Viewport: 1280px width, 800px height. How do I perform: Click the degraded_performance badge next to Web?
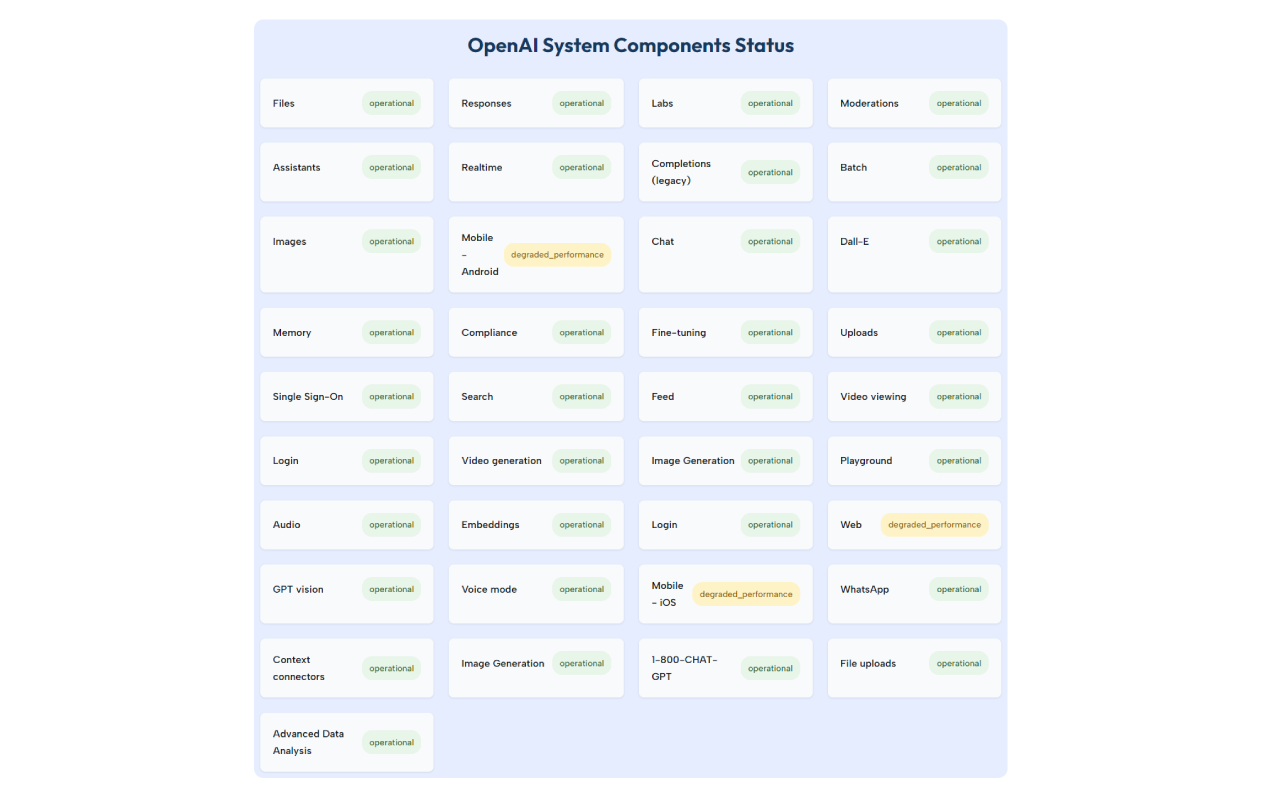(x=934, y=525)
